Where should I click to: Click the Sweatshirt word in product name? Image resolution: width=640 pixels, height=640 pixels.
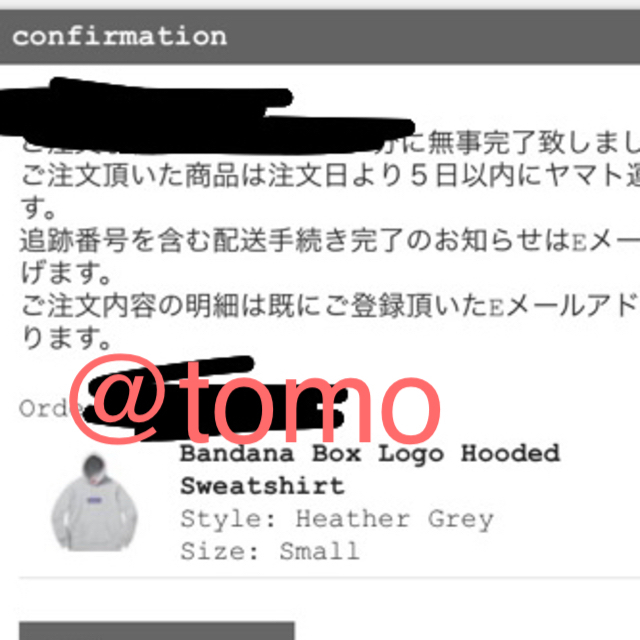point(262,486)
